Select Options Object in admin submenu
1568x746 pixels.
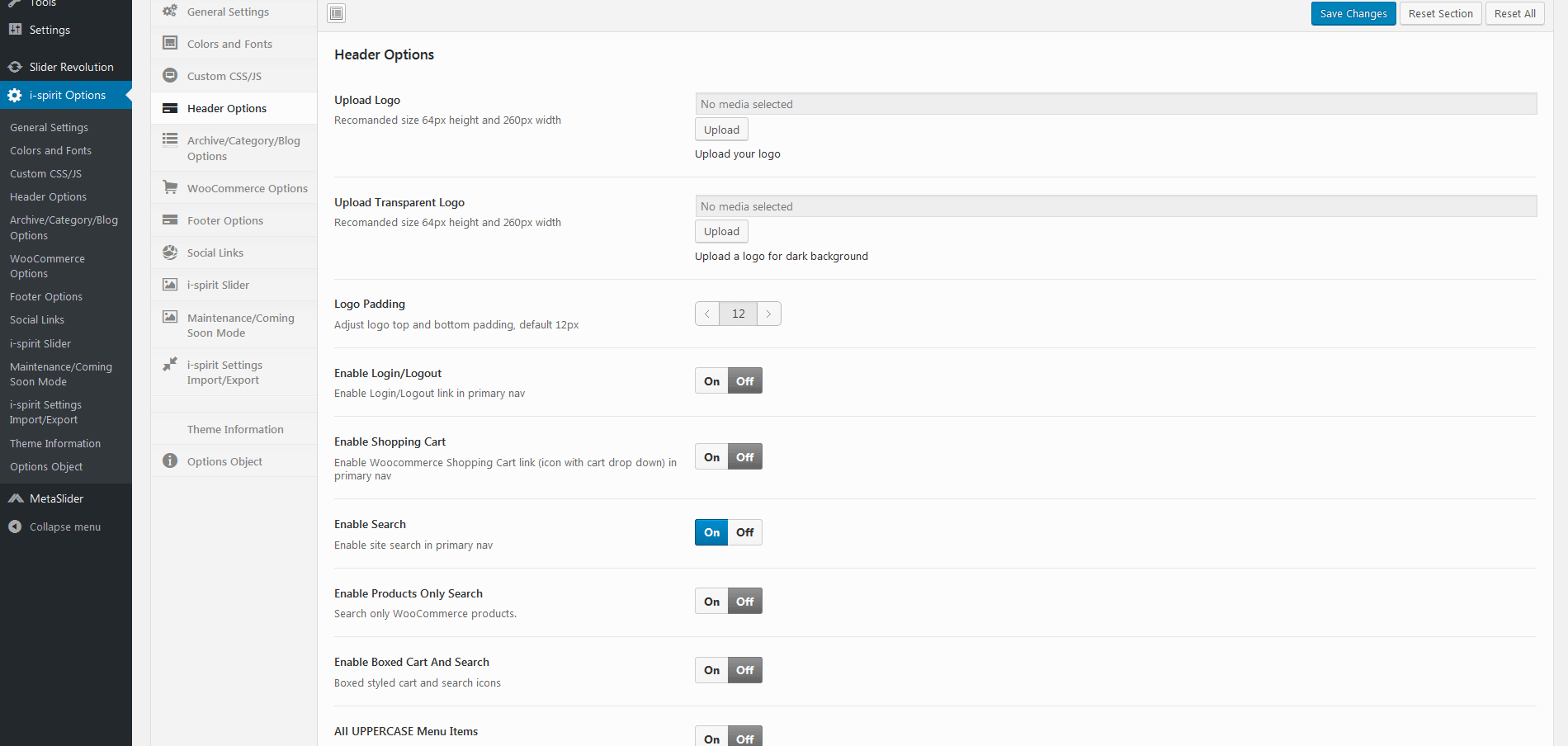pyautogui.click(x=46, y=466)
